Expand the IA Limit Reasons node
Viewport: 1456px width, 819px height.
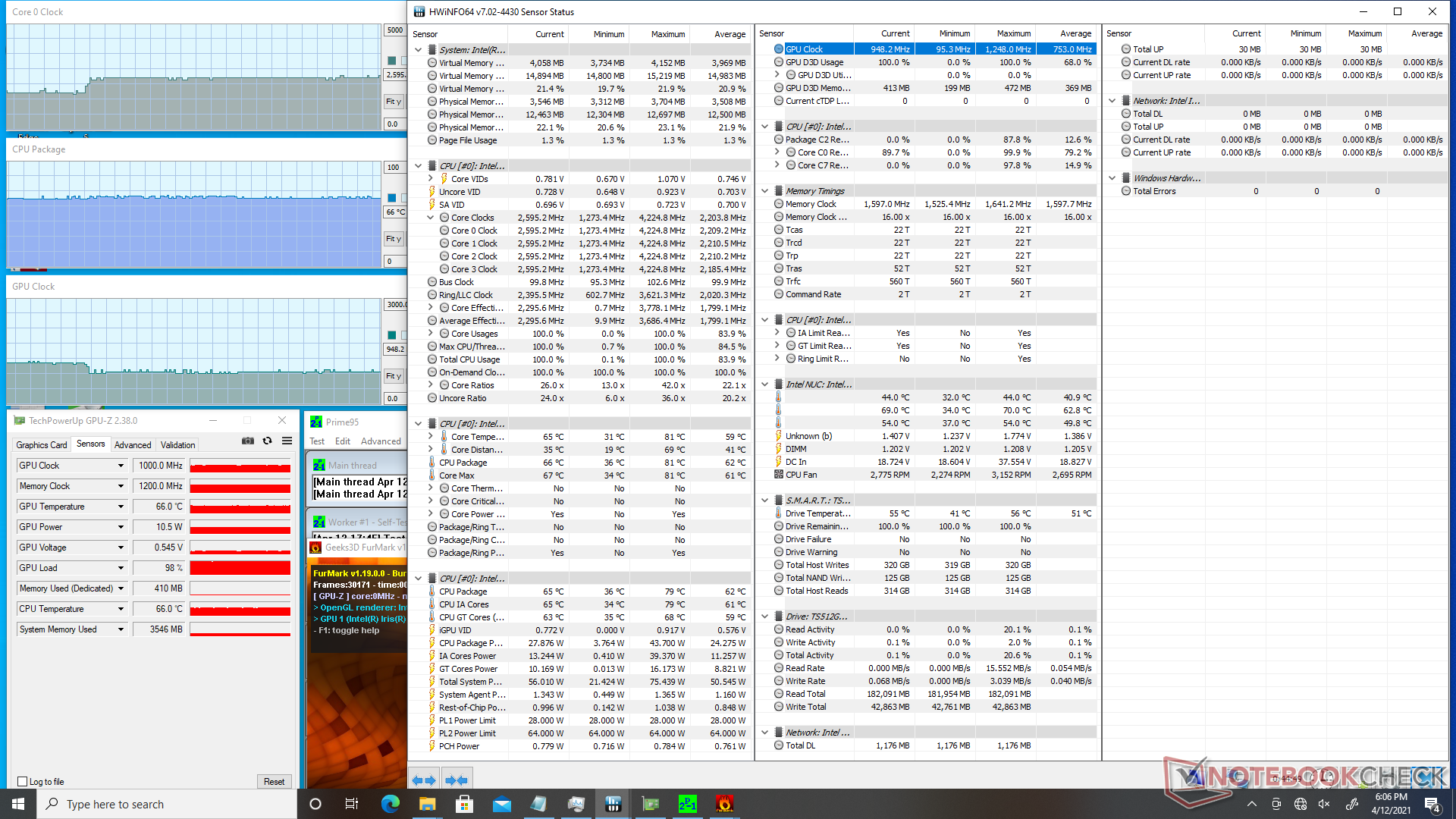tap(777, 333)
